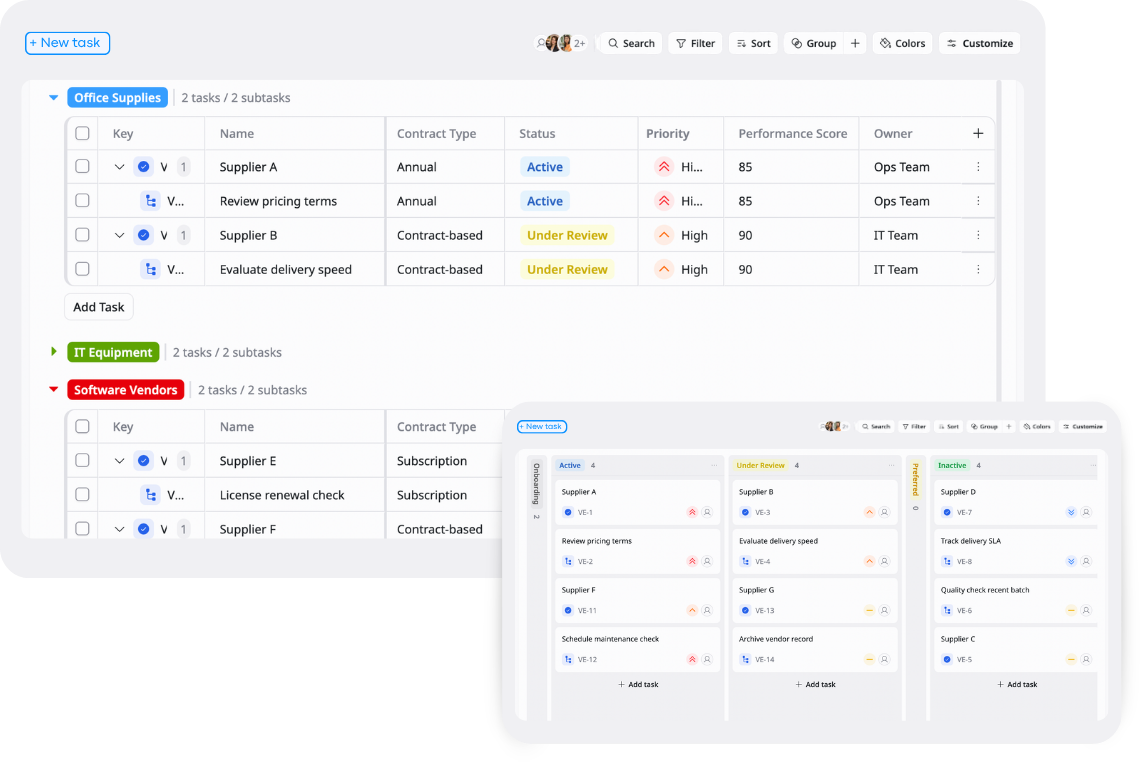Check the Supplier A row checkbox
Viewport: 1142px width, 762px height.
82,166
